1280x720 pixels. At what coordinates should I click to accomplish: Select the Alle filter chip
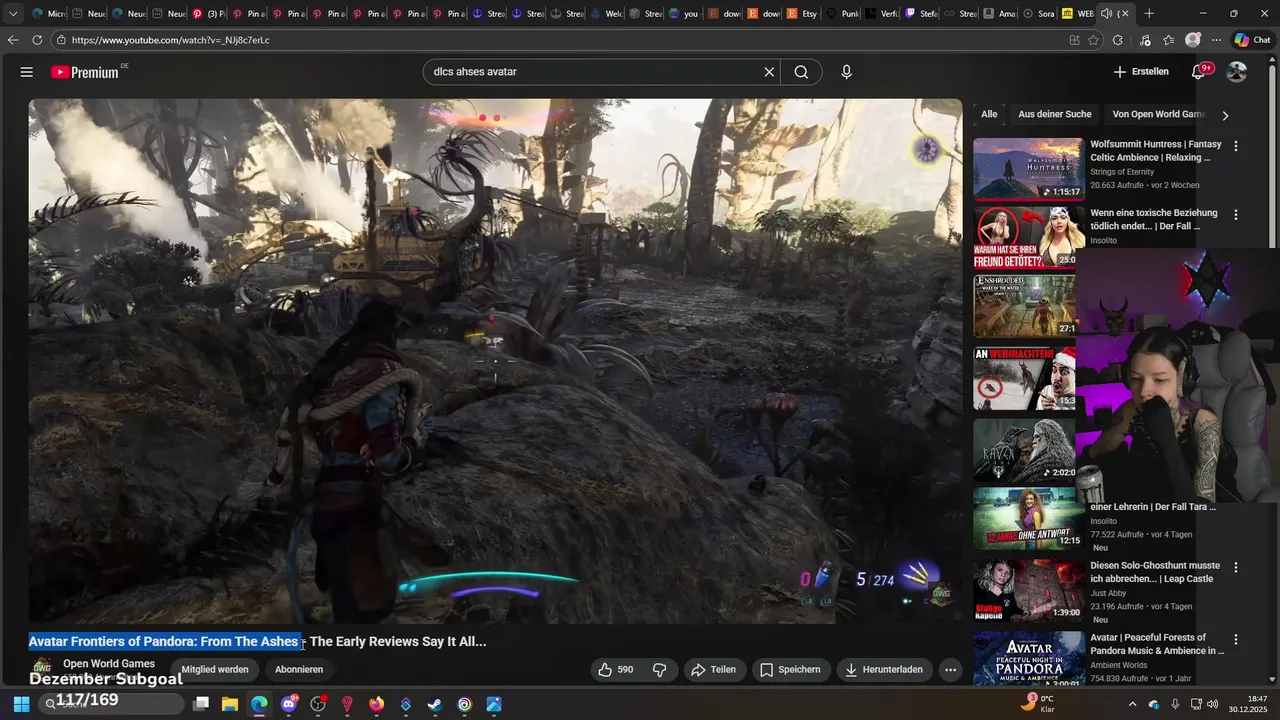pyautogui.click(x=989, y=114)
